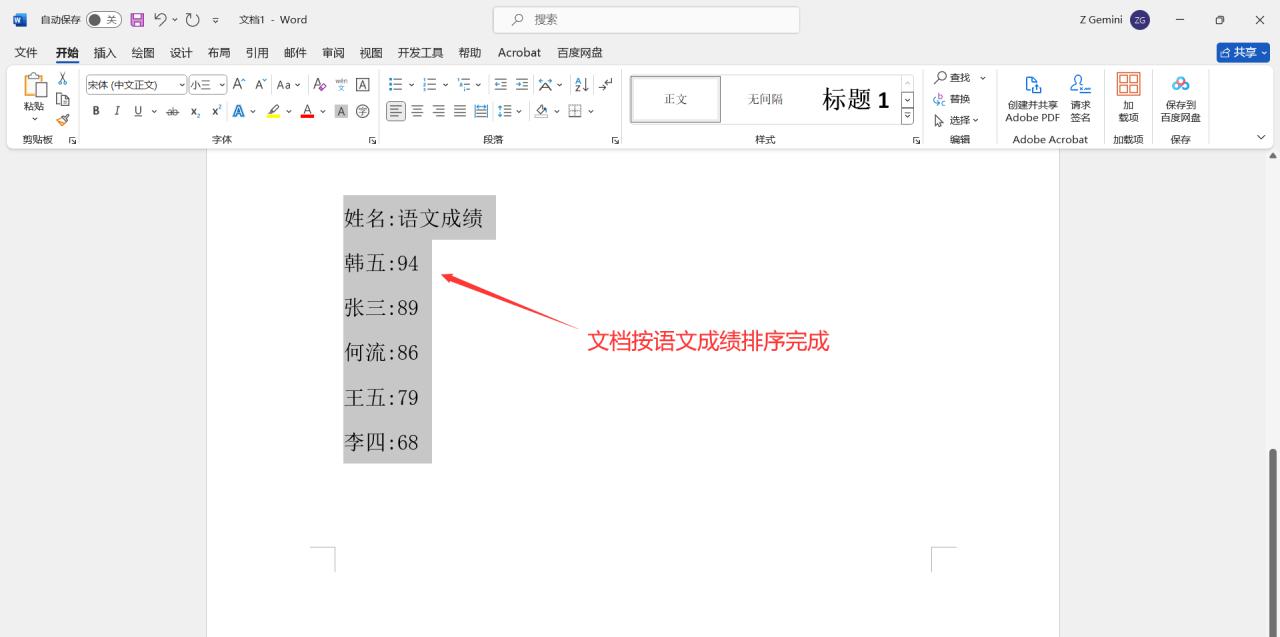Switch to the Design (设计) tab
The image size is (1280, 637).
pos(181,53)
